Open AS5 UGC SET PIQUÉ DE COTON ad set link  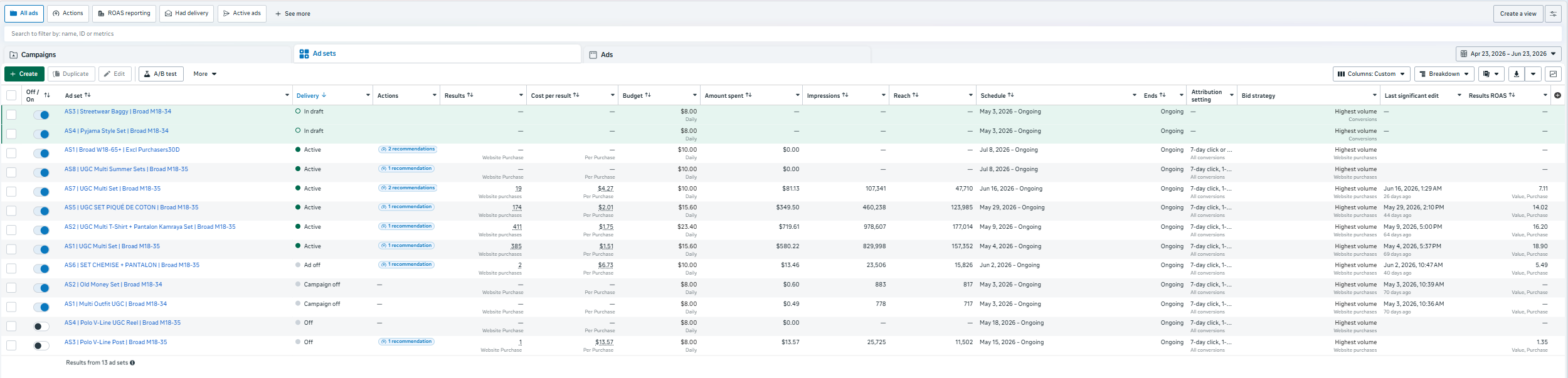click(x=131, y=207)
